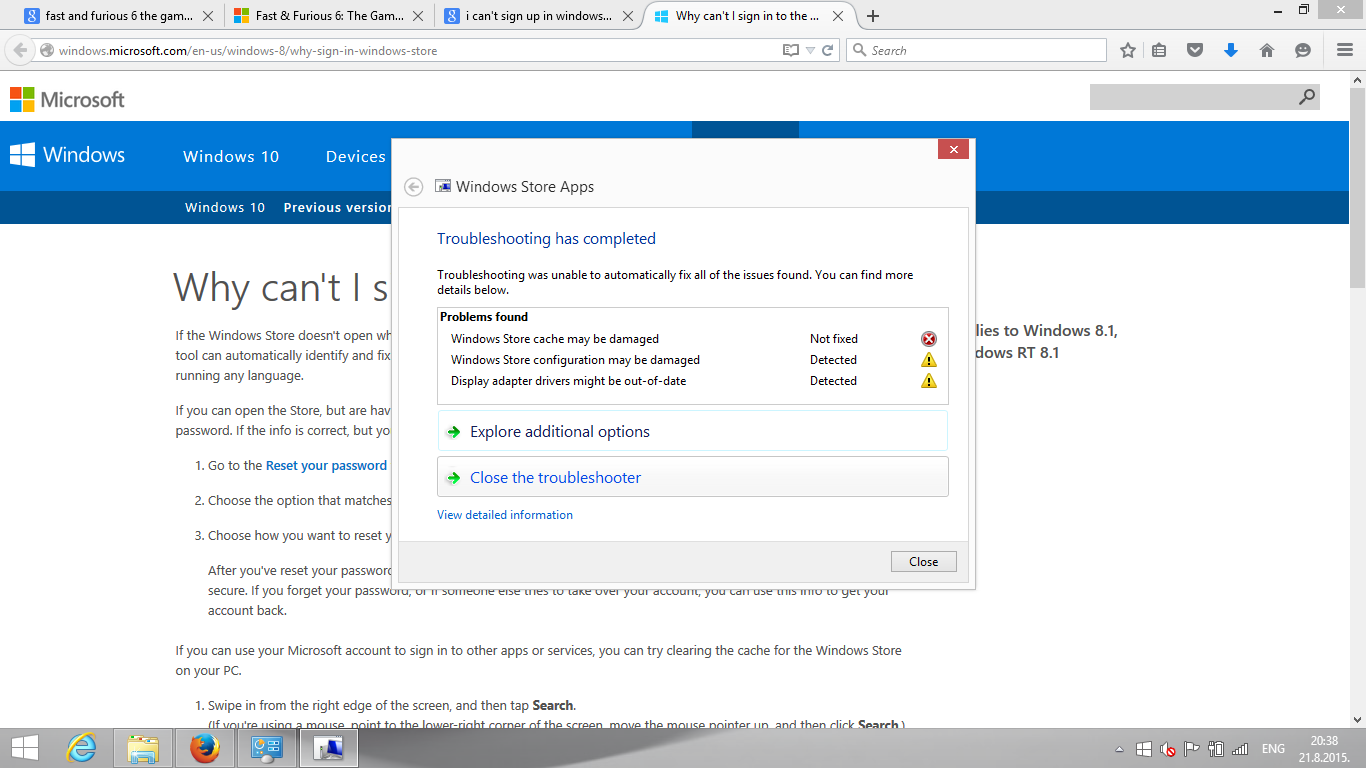Click the Close button in the dialog
1366x768 pixels.
pyautogui.click(x=923, y=561)
